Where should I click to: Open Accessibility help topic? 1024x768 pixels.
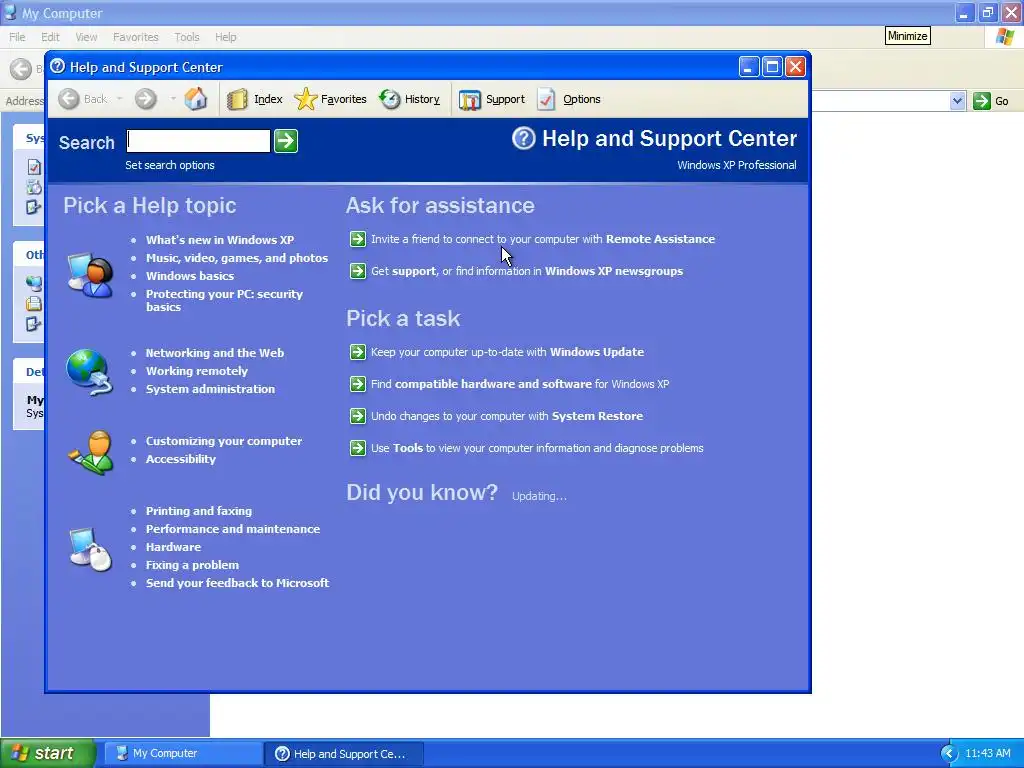pyautogui.click(x=181, y=459)
